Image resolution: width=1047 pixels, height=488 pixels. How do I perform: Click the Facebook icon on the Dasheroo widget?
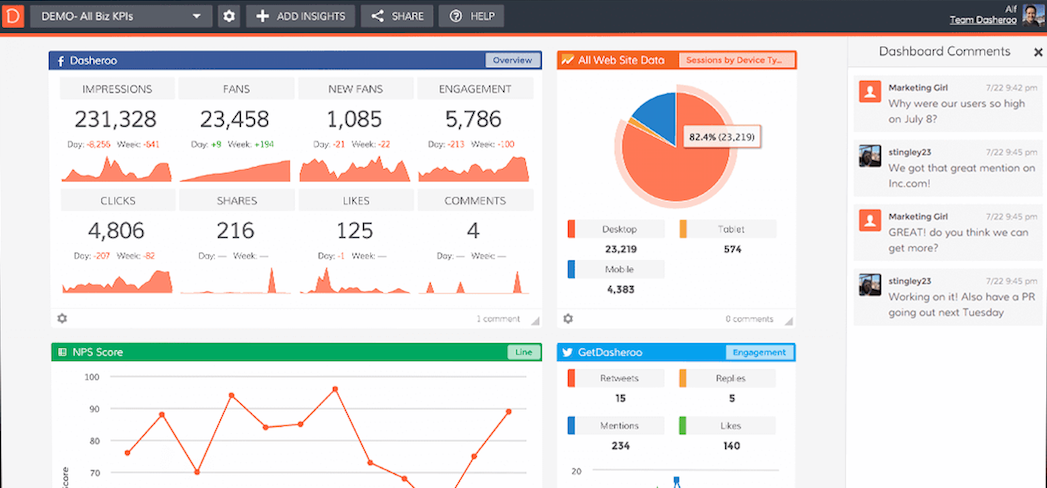tap(60, 61)
